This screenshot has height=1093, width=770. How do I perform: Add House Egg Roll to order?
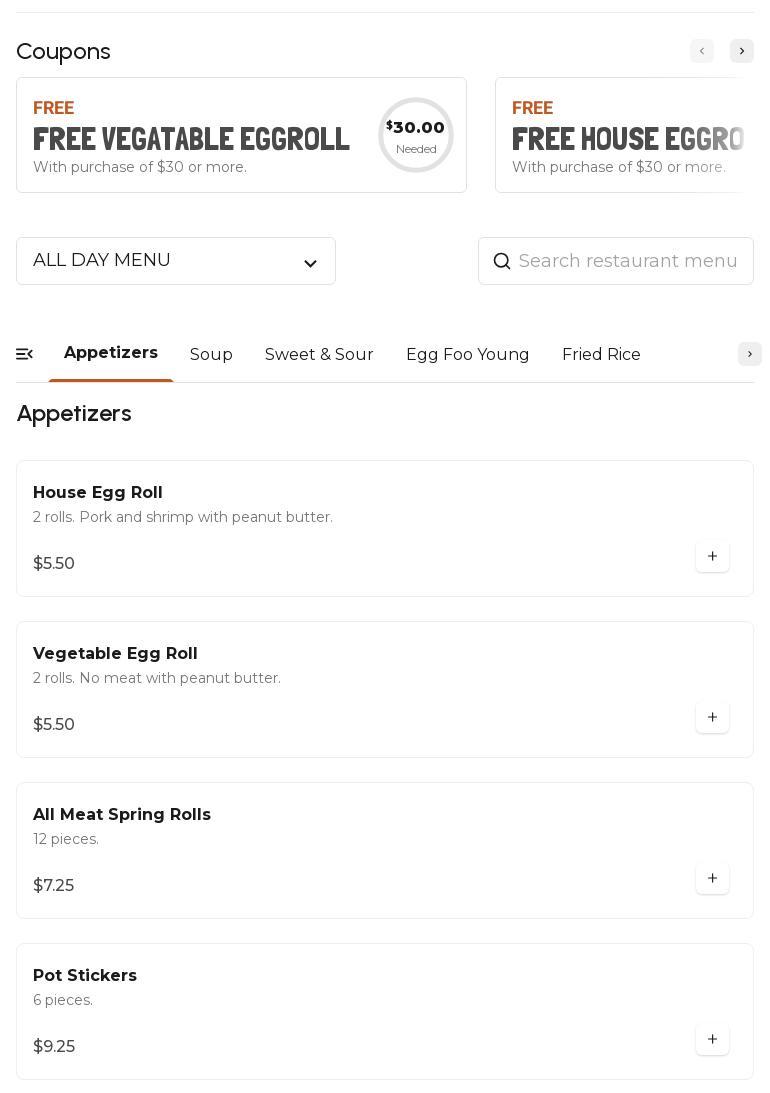coord(712,557)
